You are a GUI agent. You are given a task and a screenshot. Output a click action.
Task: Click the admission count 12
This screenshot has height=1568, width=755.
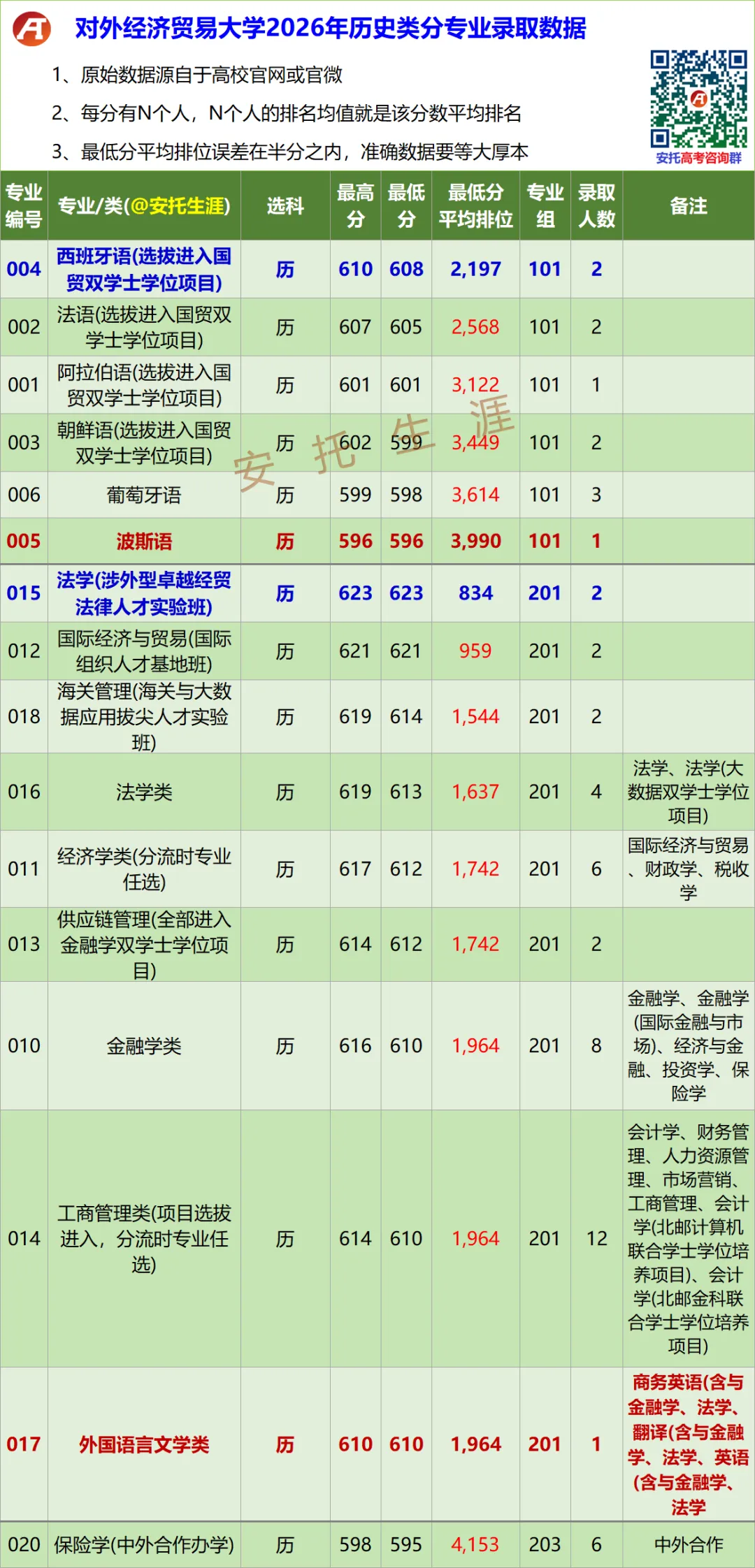(596, 1239)
